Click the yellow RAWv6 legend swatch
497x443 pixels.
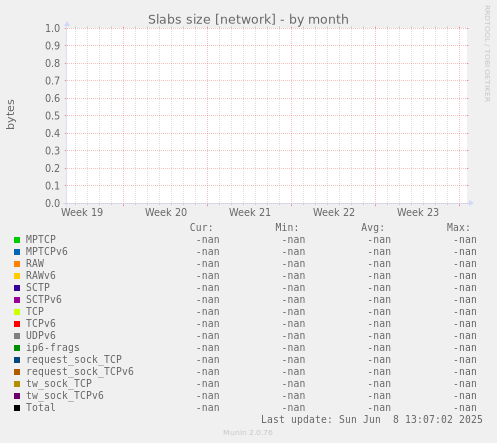(x=17, y=276)
